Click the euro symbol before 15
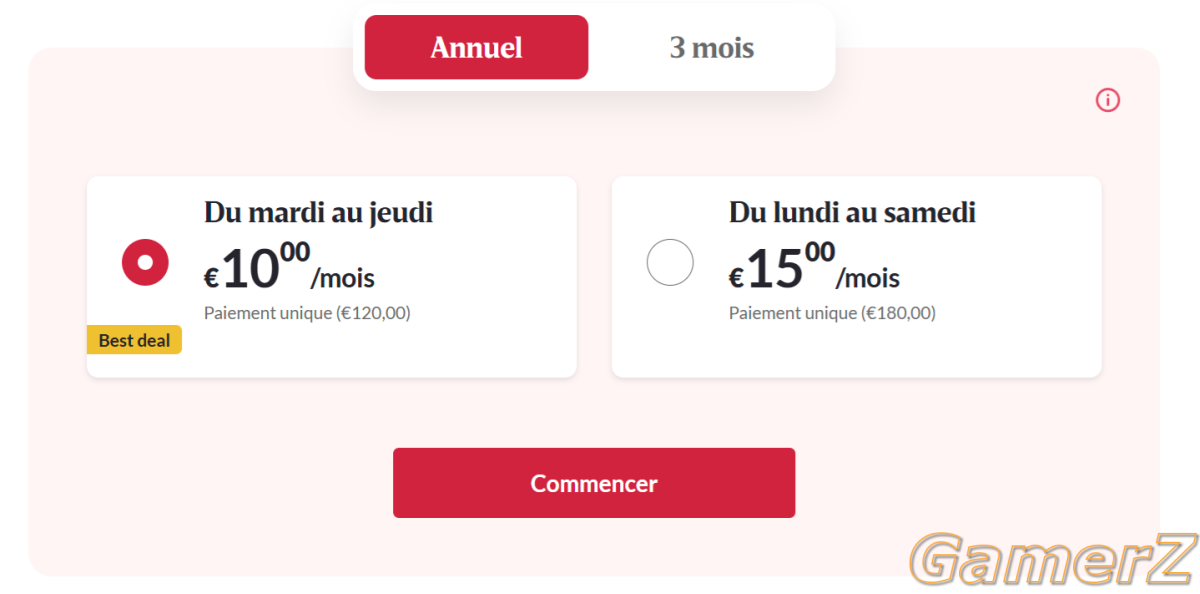Screen dimensions: 1200x594 pyautogui.click(x=736, y=279)
